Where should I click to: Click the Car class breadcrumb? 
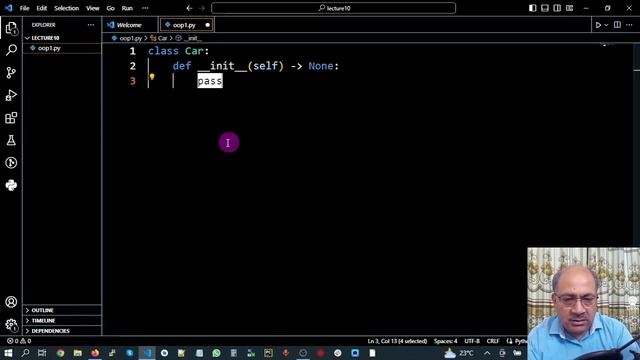pyautogui.click(x=162, y=38)
